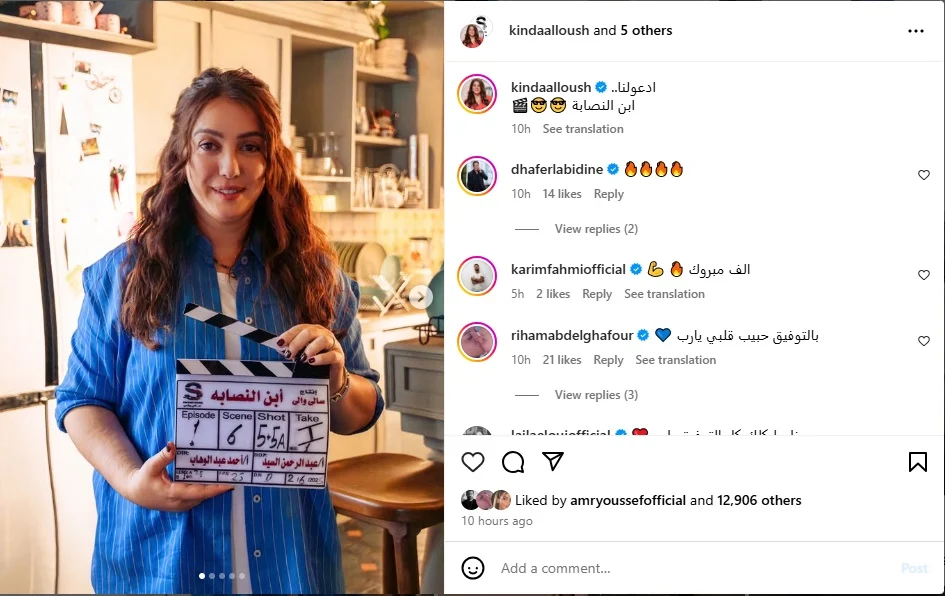
Task: Like karimfahmiofficial's comment
Action: pyautogui.click(x=923, y=275)
